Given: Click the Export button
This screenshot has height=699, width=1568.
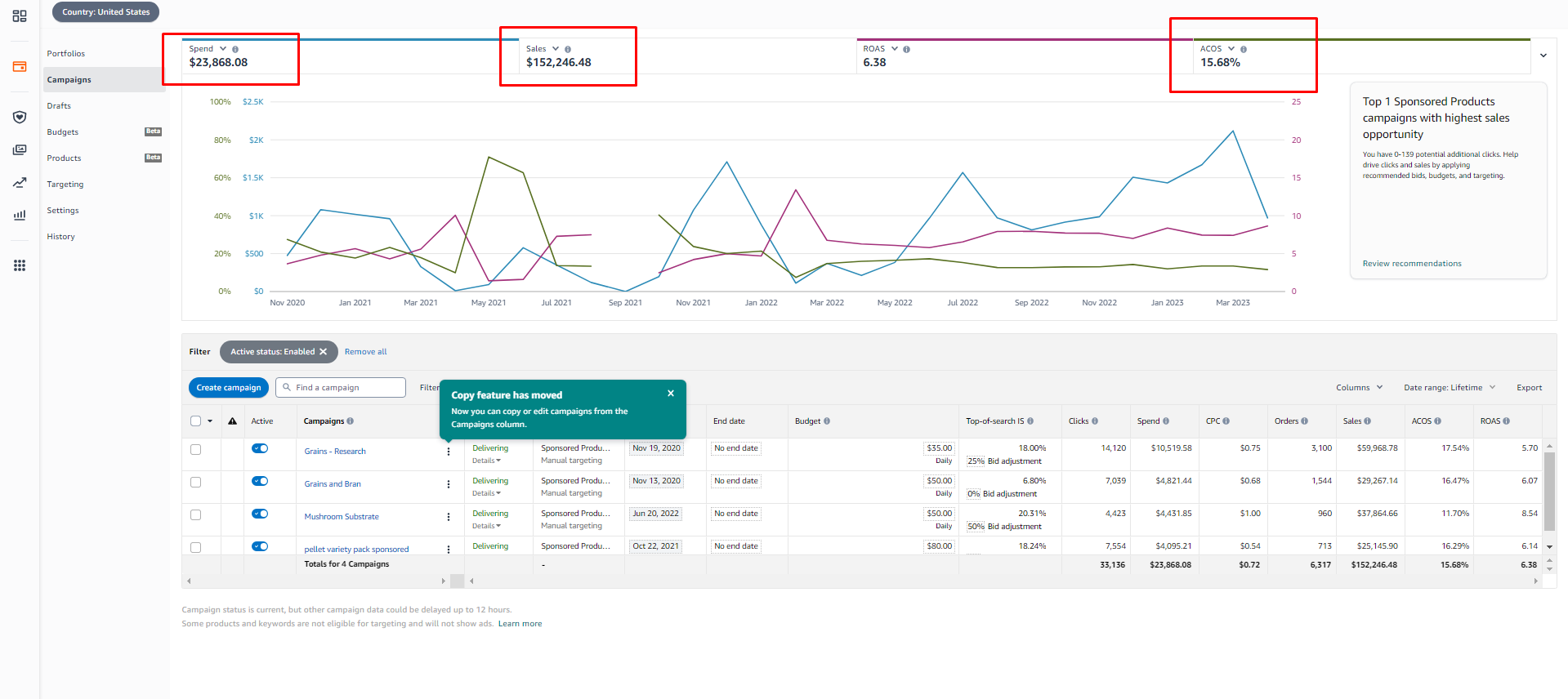Looking at the screenshot, I should point(1530,388).
